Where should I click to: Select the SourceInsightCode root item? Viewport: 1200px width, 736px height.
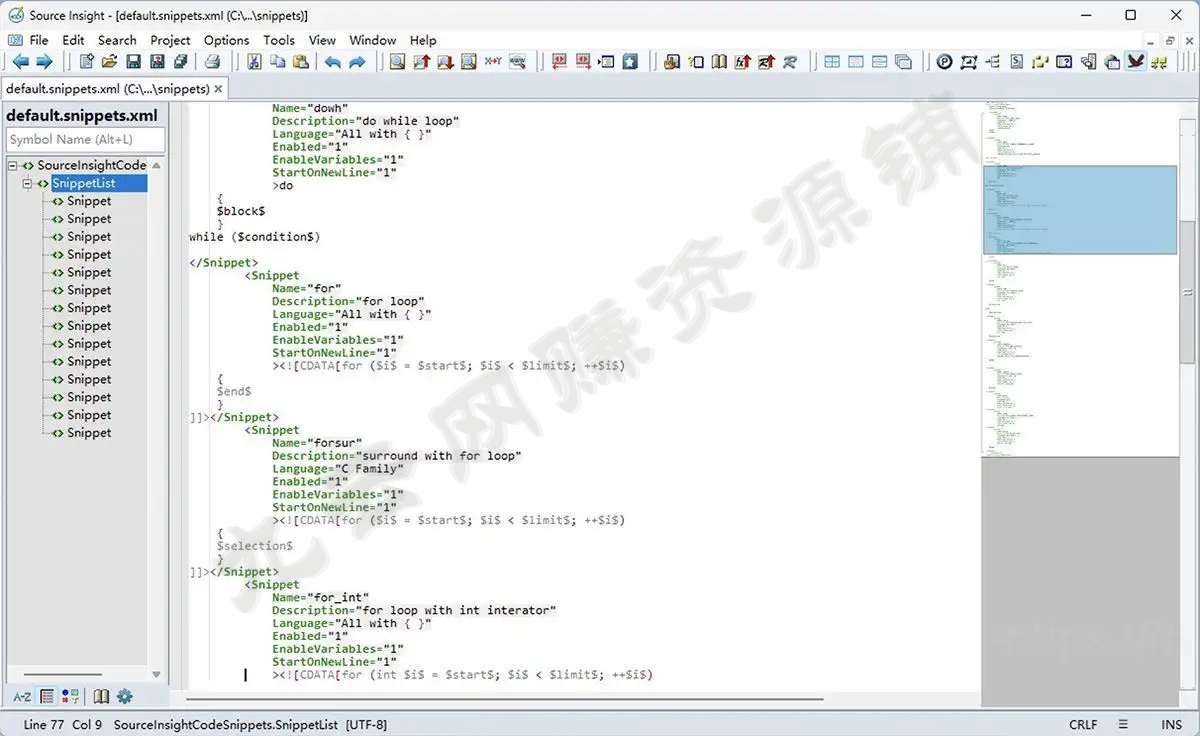[x=92, y=166]
